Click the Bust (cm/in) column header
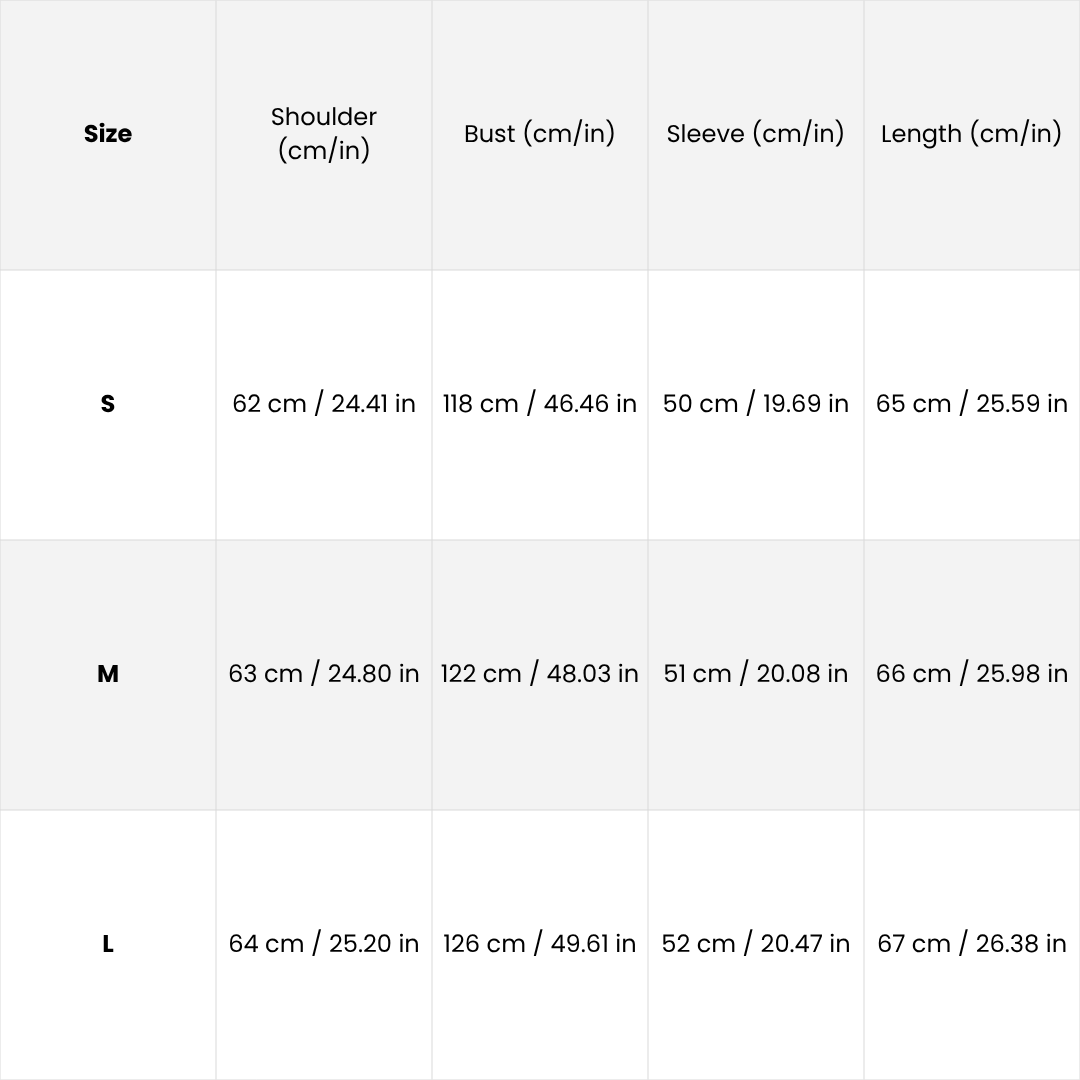The width and height of the screenshot is (1080, 1080). (x=540, y=134)
